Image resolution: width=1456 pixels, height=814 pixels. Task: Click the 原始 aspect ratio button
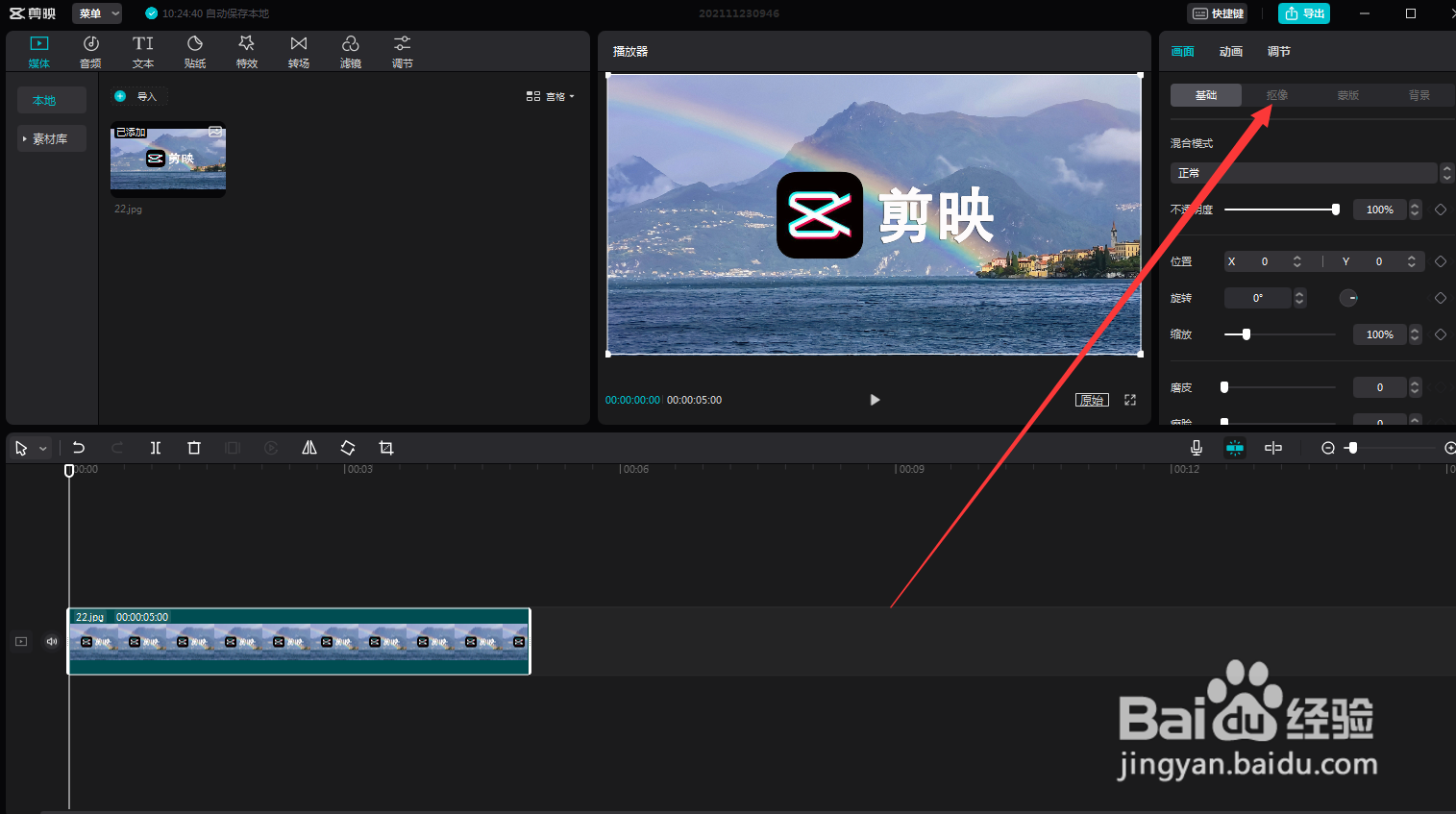(x=1092, y=400)
